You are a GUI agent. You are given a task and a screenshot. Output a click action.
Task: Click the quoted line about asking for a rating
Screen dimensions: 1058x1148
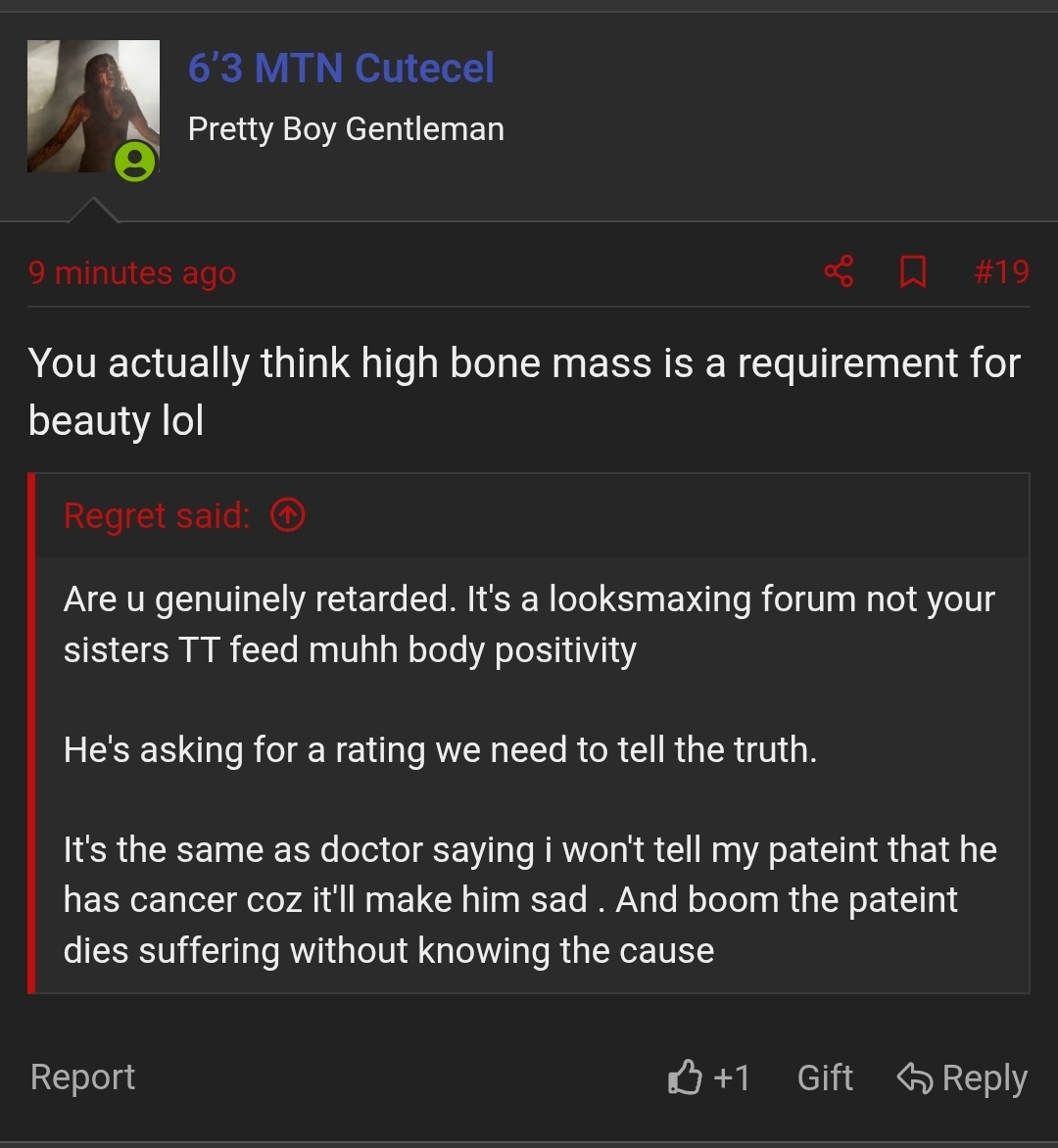(440, 749)
